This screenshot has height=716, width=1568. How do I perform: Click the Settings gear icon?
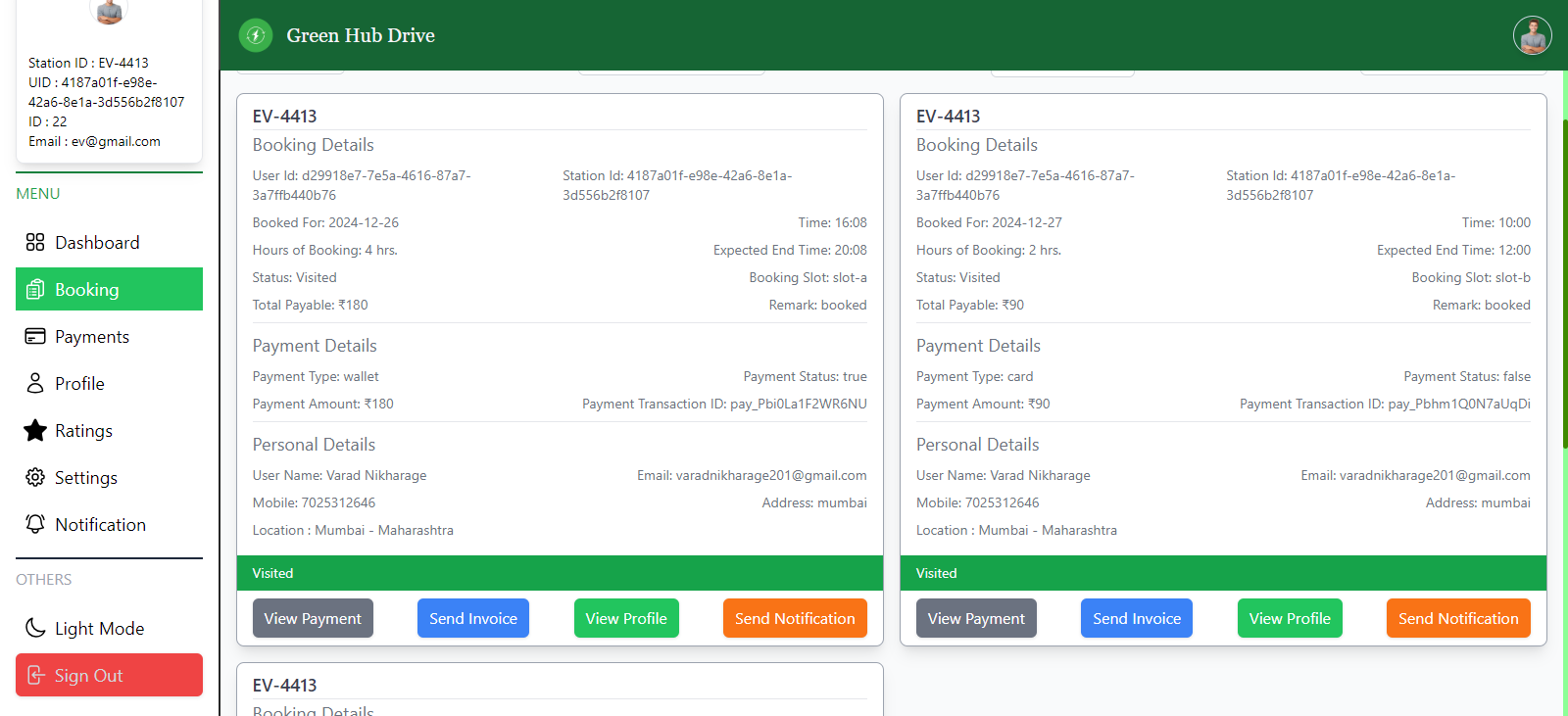coord(35,477)
